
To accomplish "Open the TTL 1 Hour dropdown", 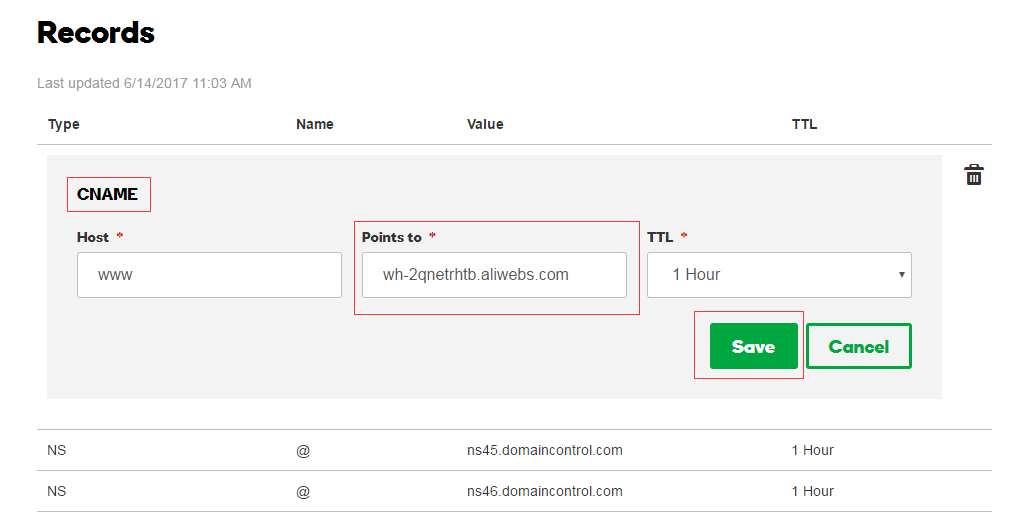I will click(779, 275).
